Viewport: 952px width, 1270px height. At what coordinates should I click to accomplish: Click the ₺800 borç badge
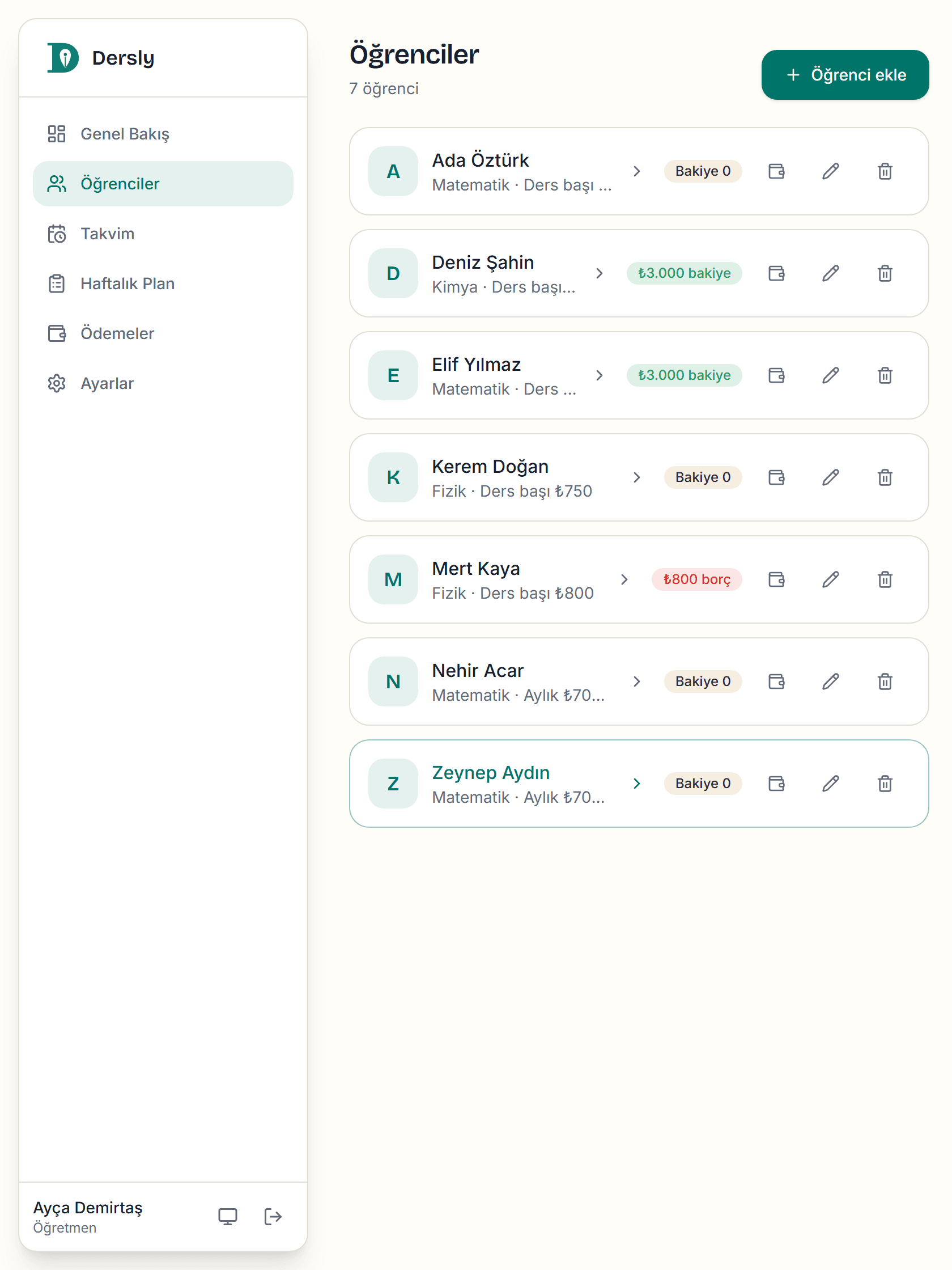696,579
